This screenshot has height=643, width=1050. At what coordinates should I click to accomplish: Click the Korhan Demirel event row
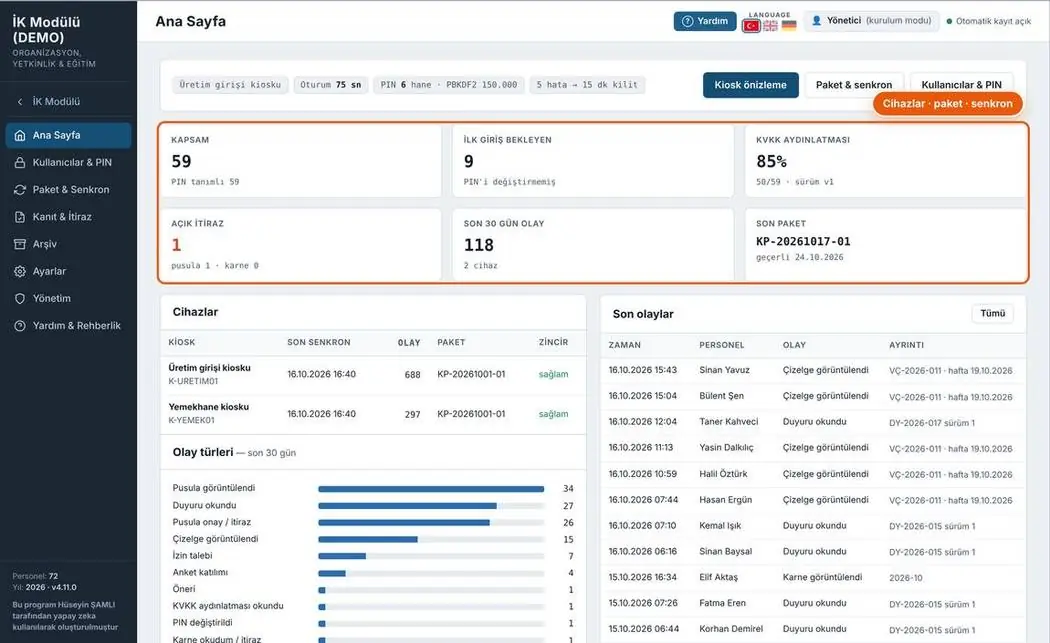click(x=813, y=629)
